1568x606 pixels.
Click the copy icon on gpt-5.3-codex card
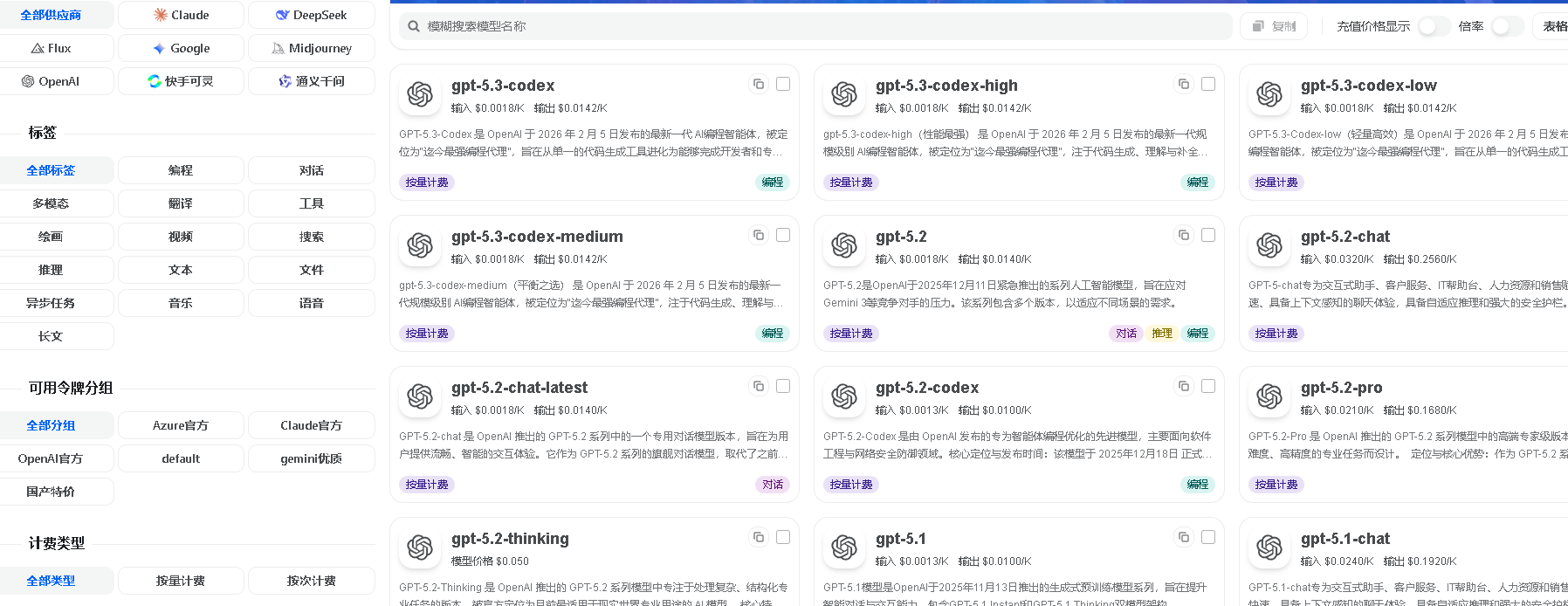pyautogui.click(x=759, y=84)
